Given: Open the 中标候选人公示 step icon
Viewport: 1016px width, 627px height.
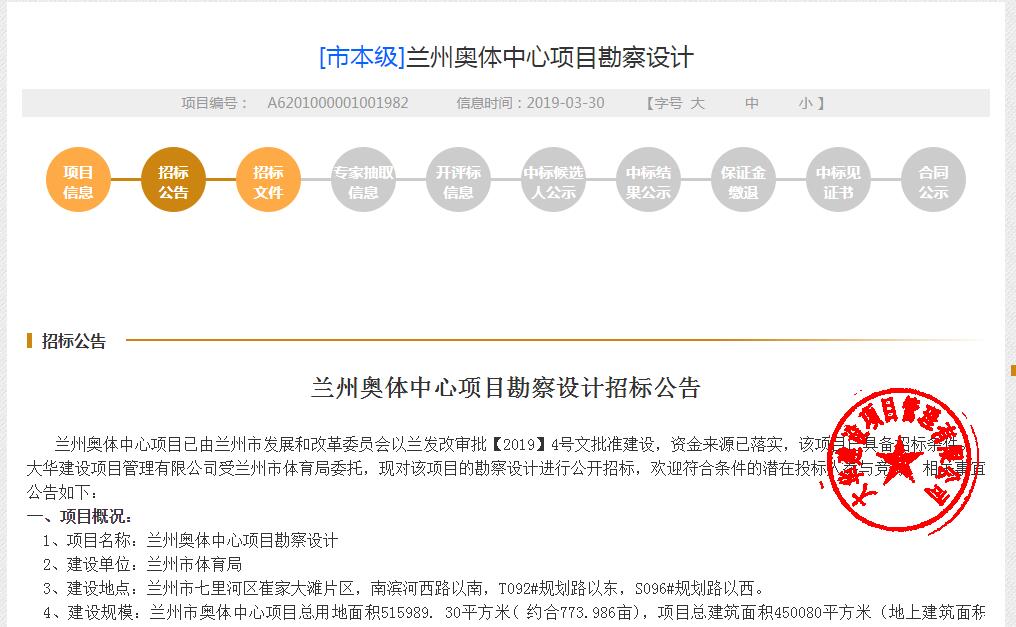Looking at the screenshot, I should click(x=553, y=179).
